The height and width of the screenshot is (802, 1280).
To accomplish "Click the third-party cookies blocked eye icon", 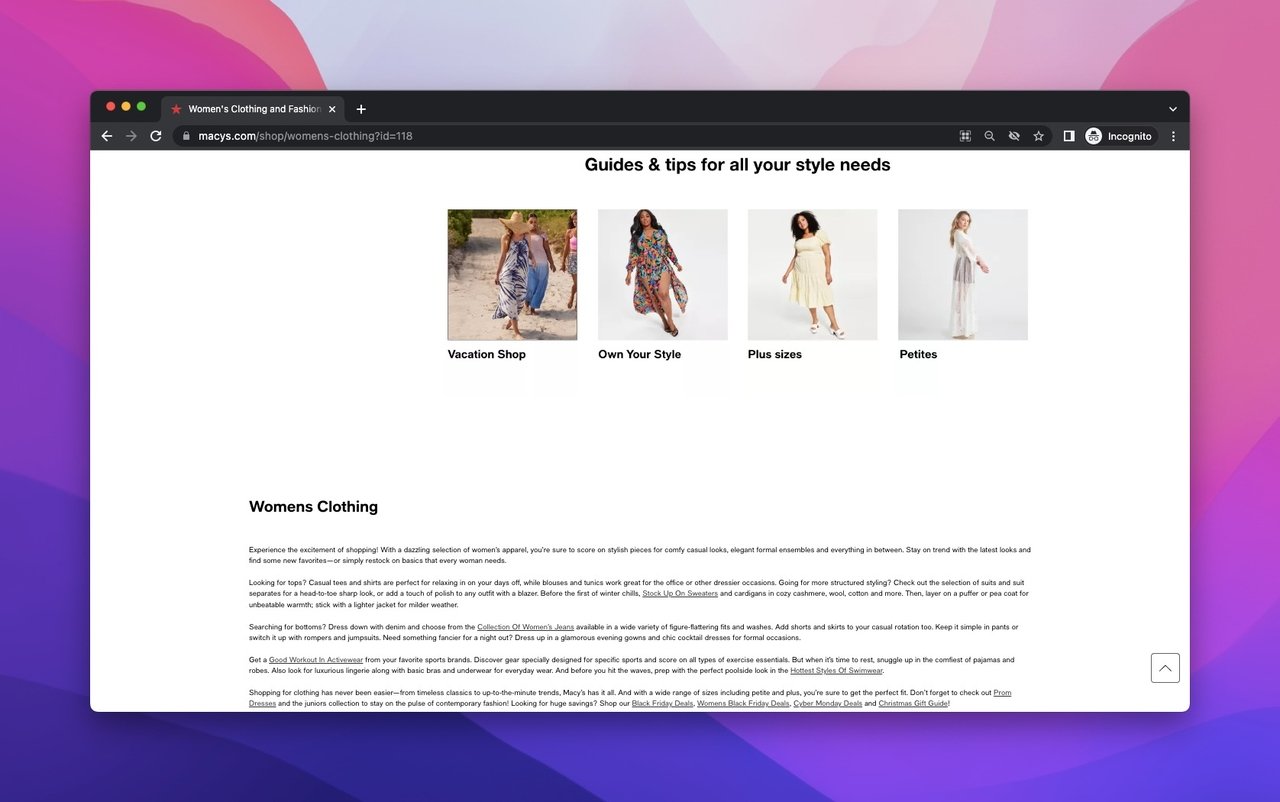I will point(1014,136).
